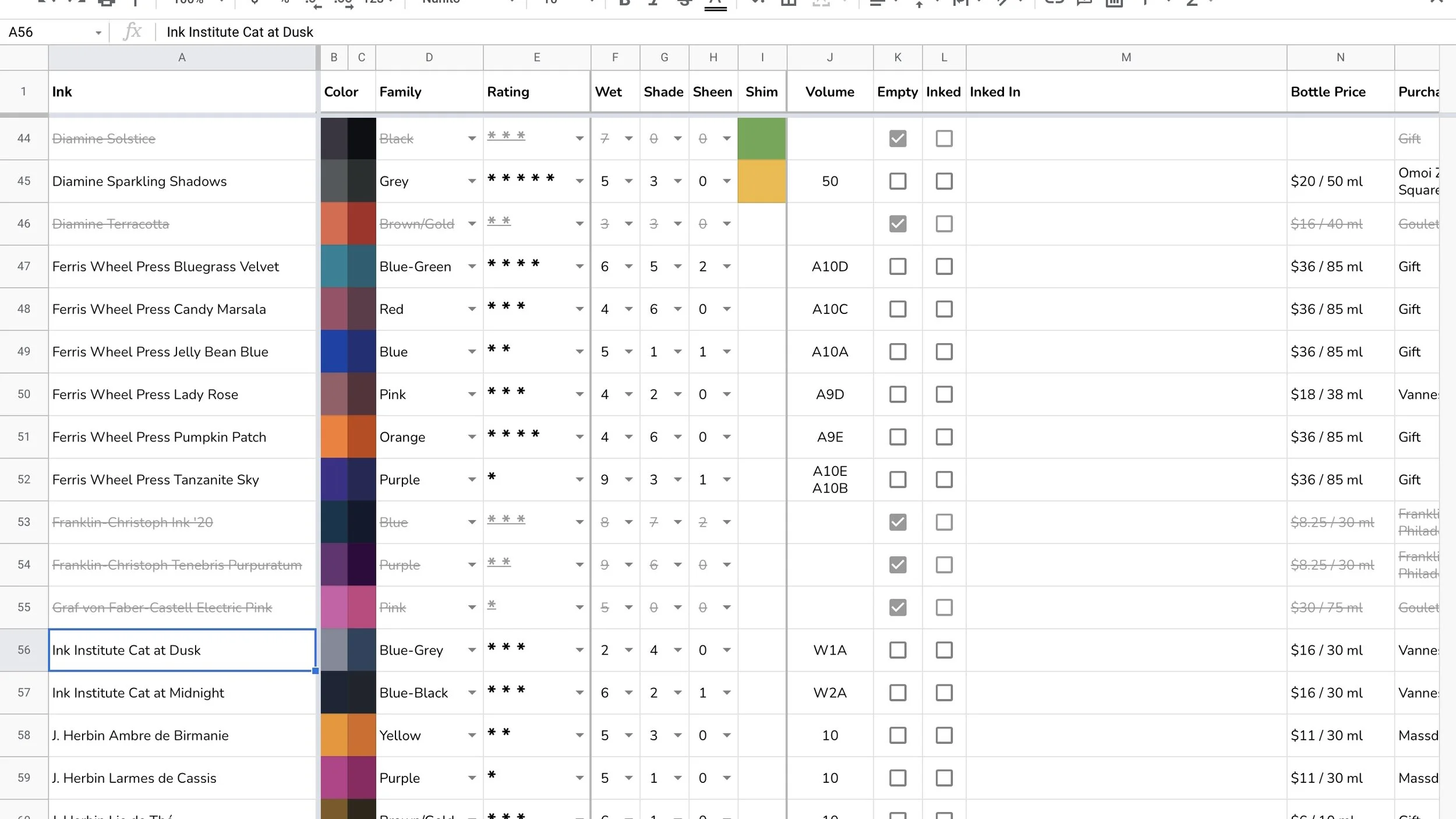Open Shade dropdown for J. Herbin Ambre de Birmanie
This screenshot has width=1456, height=819.
coord(677,735)
